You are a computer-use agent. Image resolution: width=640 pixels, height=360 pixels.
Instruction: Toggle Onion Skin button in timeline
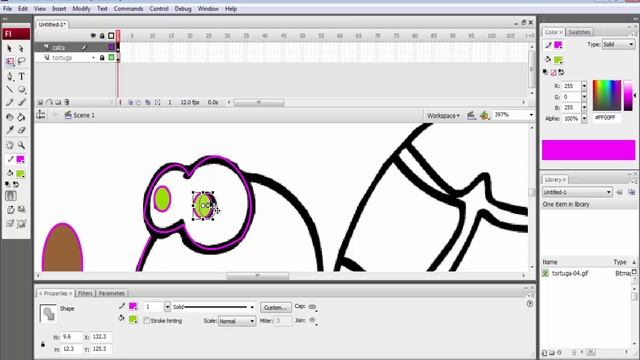130,102
